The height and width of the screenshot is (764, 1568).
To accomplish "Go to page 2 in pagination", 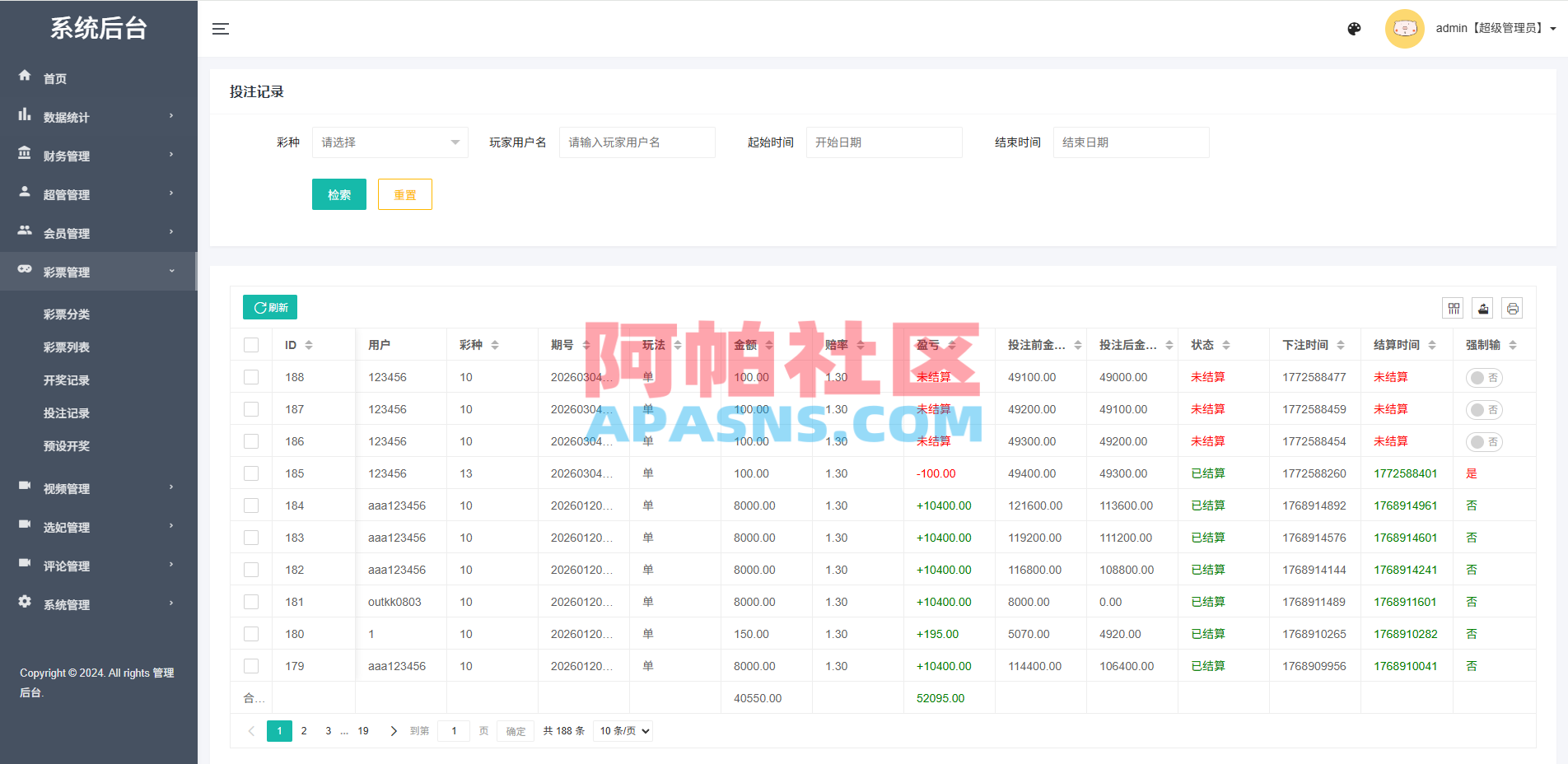I will [x=304, y=731].
